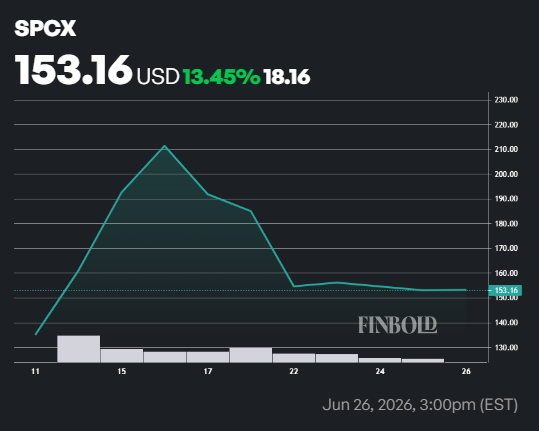Click the 18.16 change value
539x431 pixels.
(x=287, y=77)
